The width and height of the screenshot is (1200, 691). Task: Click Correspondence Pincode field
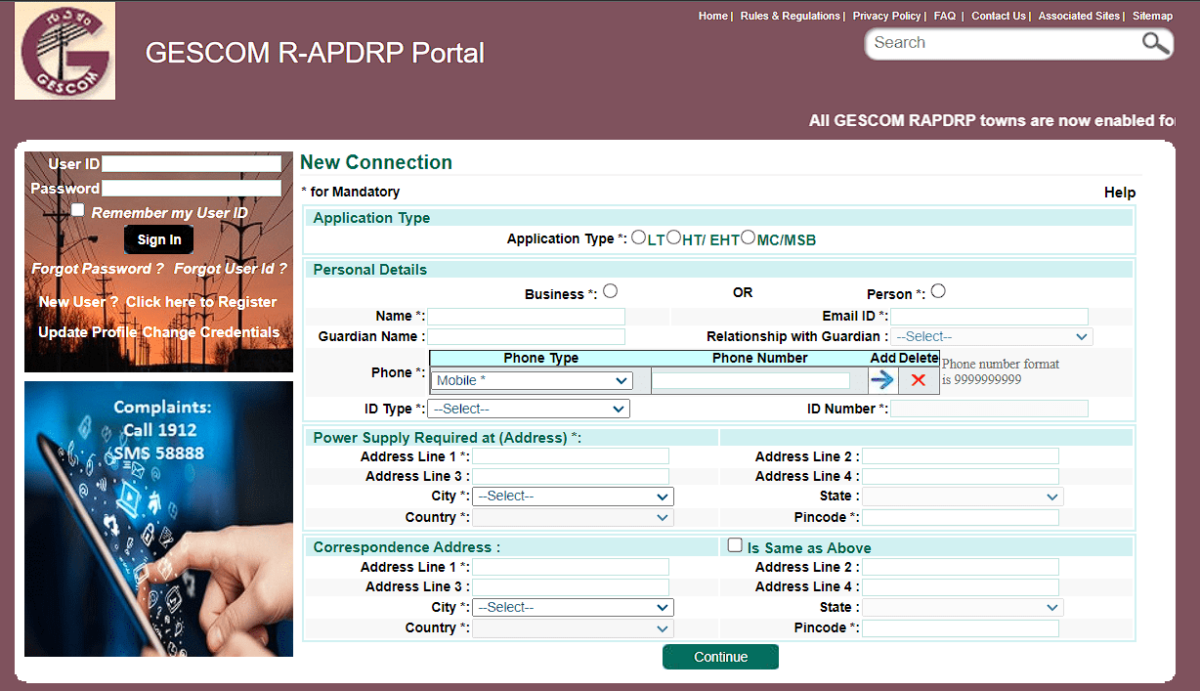pos(961,629)
